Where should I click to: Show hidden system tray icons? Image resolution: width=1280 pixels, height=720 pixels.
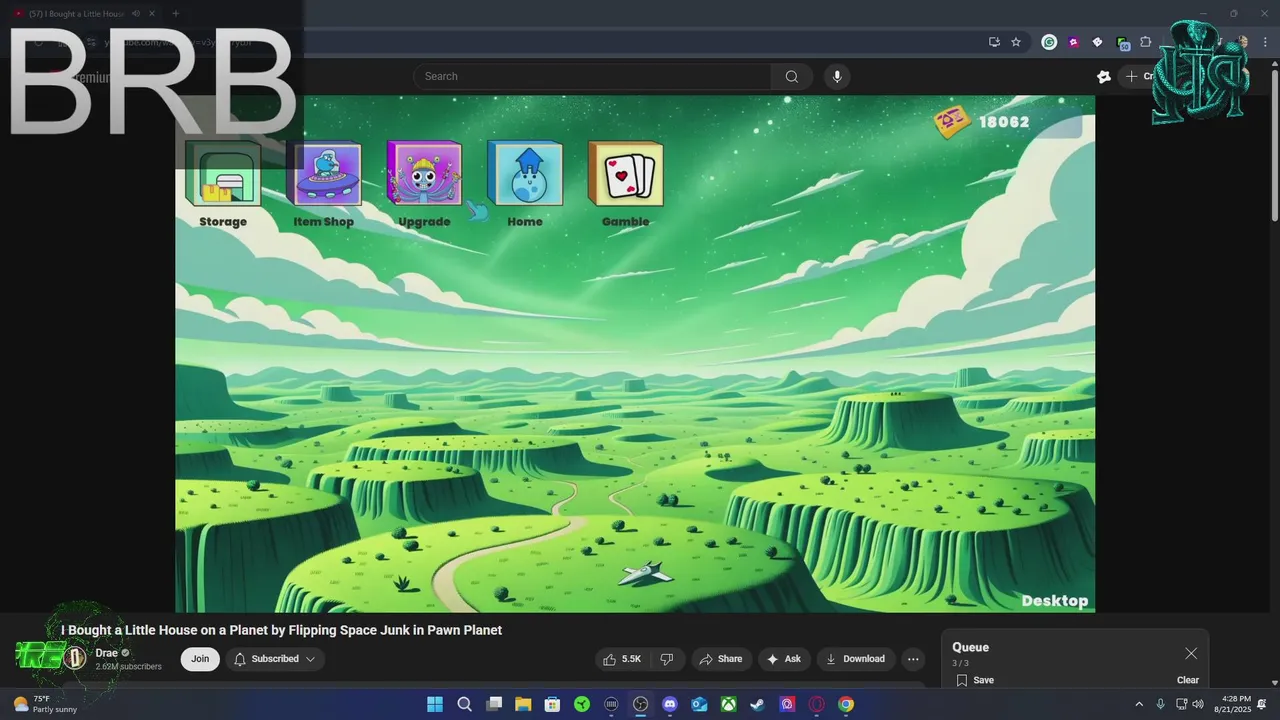(1138, 704)
